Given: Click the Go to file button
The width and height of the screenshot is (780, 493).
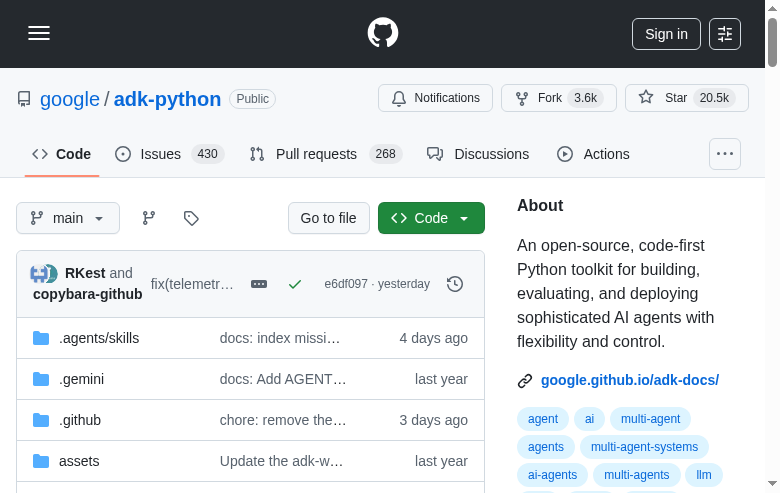Looking at the screenshot, I should click(329, 218).
